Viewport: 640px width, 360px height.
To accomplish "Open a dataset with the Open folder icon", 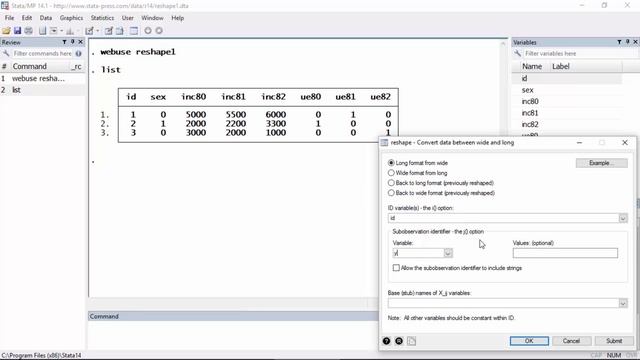I will pos(6,31).
